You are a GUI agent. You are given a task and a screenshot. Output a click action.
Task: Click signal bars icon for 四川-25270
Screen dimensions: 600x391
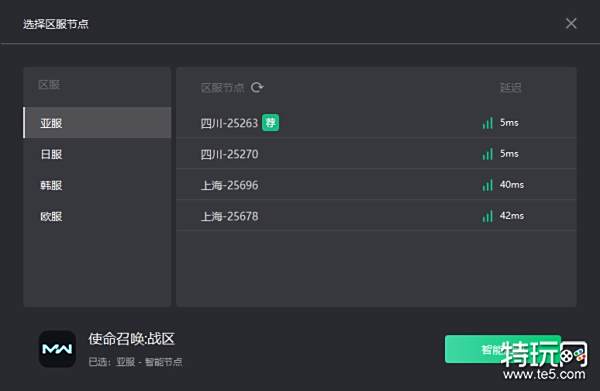tap(488, 154)
